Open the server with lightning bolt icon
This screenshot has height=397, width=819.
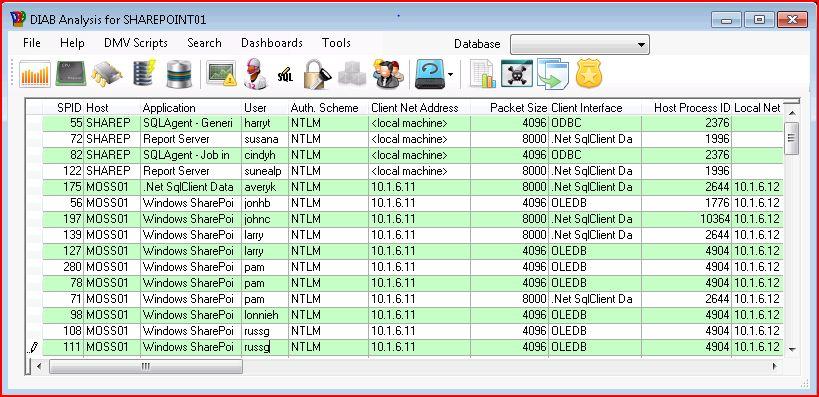click(x=144, y=74)
